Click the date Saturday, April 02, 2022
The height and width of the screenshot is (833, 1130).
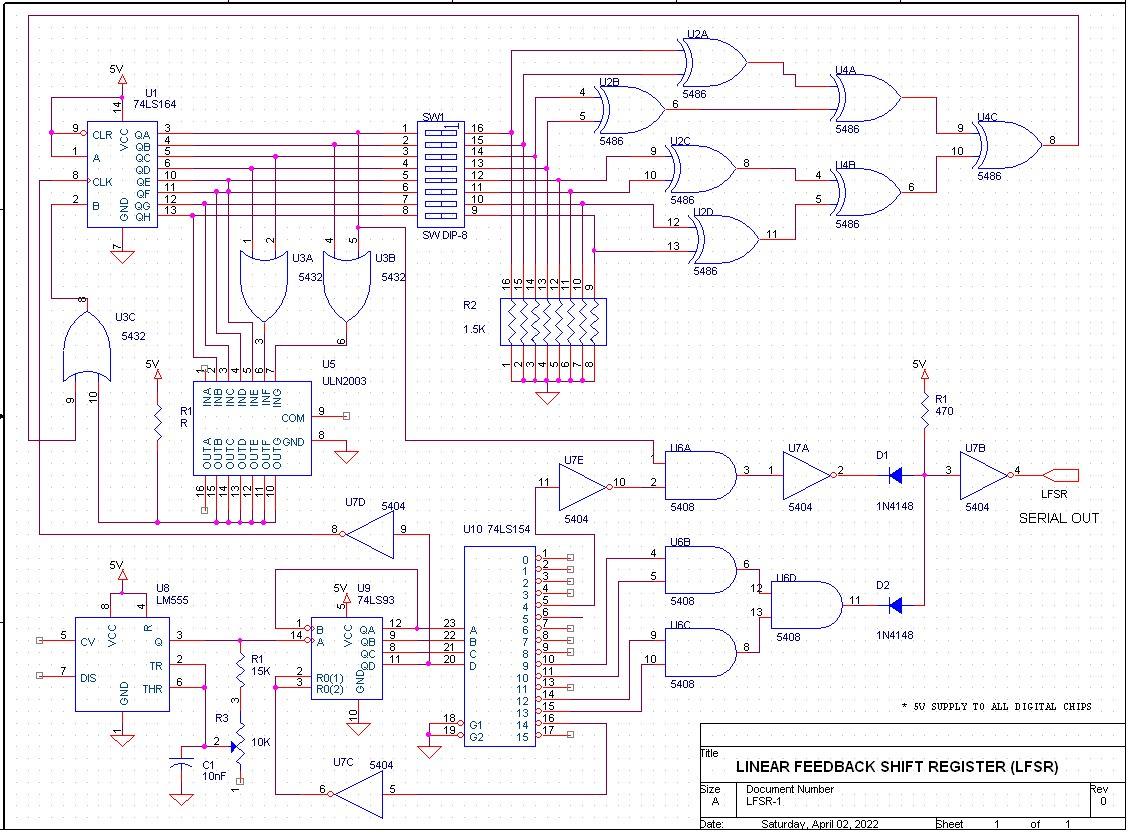[x=819, y=824]
